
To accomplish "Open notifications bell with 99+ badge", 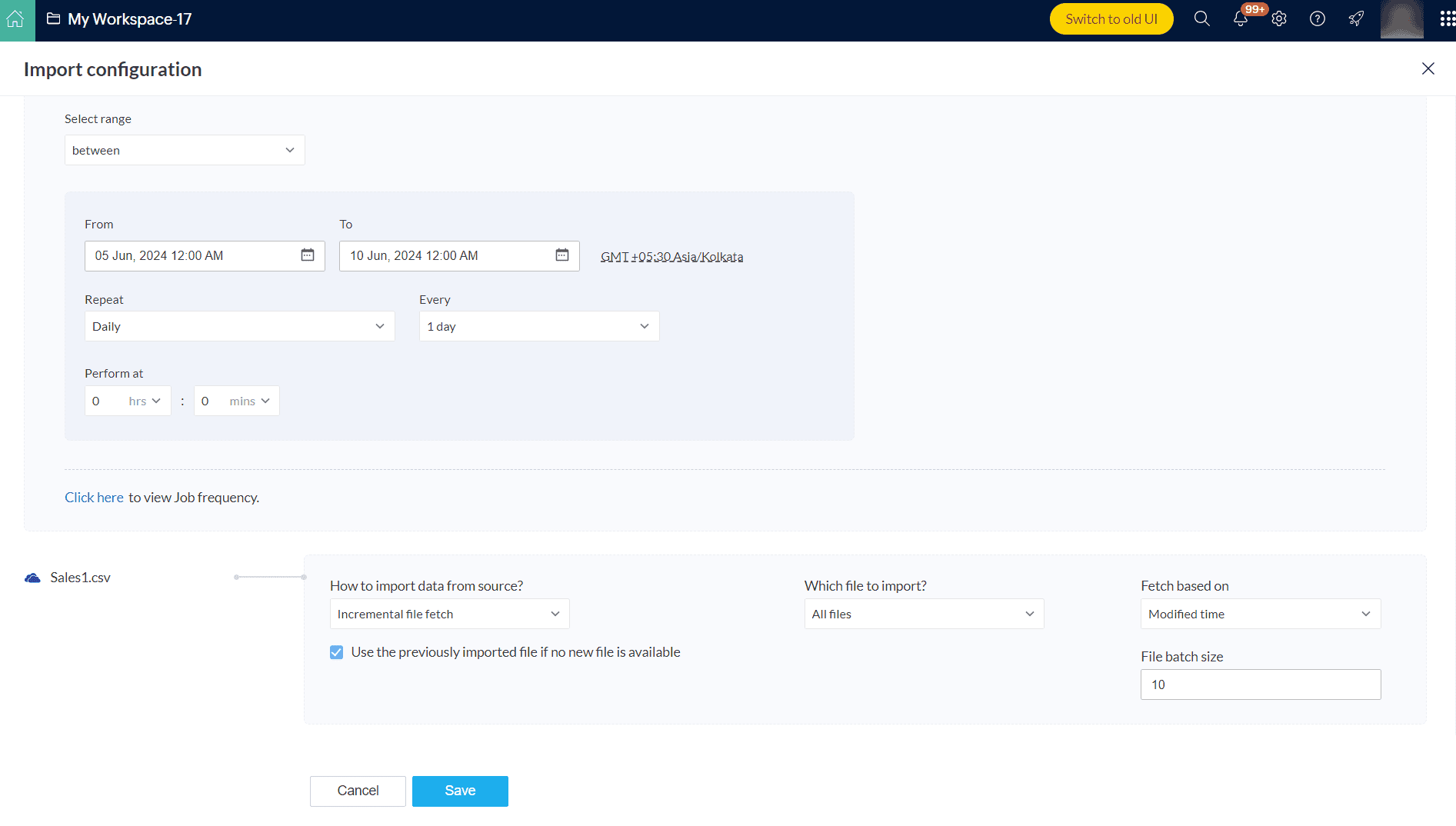I will (1241, 19).
